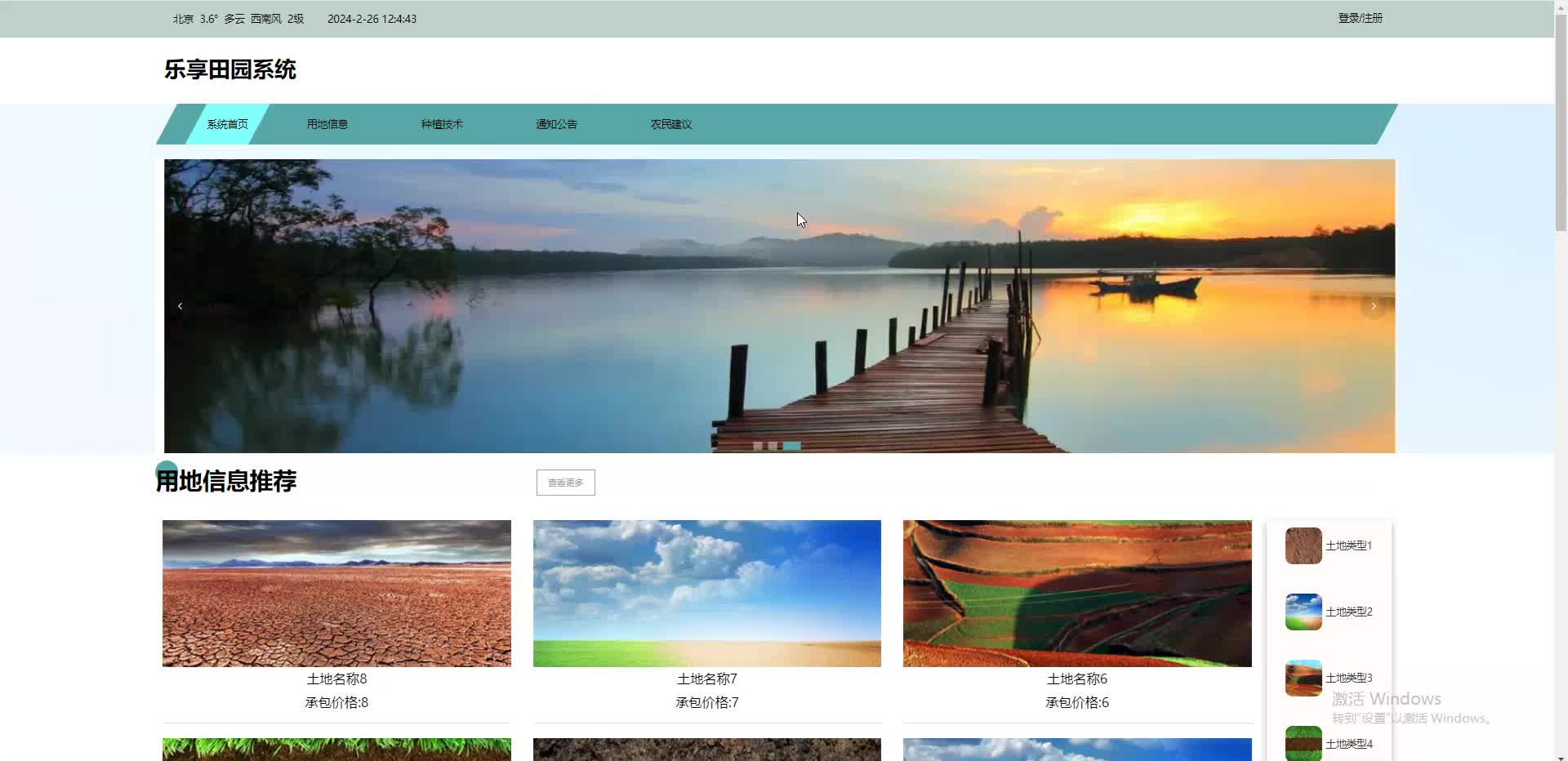The height and width of the screenshot is (761, 1568).
Task: Open the 土地类型2 category link
Action: [1348, 612]
